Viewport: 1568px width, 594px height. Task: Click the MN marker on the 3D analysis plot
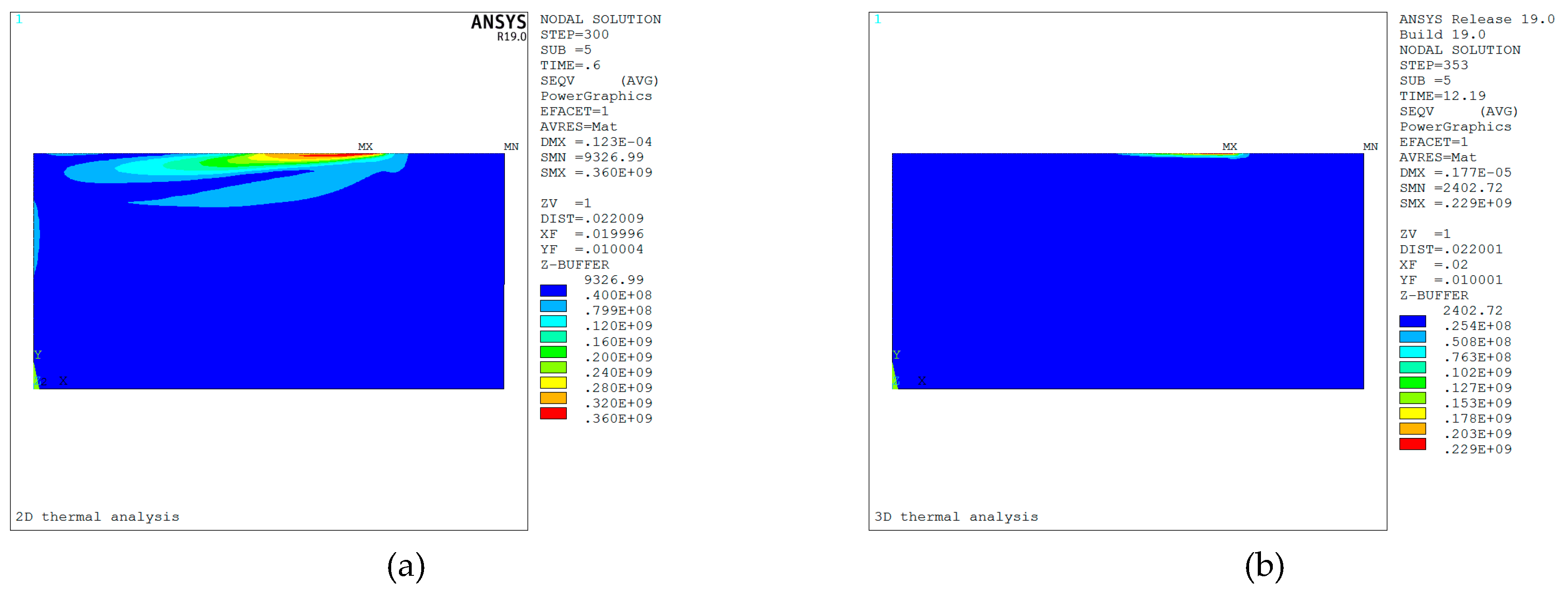pos(1371,146)
